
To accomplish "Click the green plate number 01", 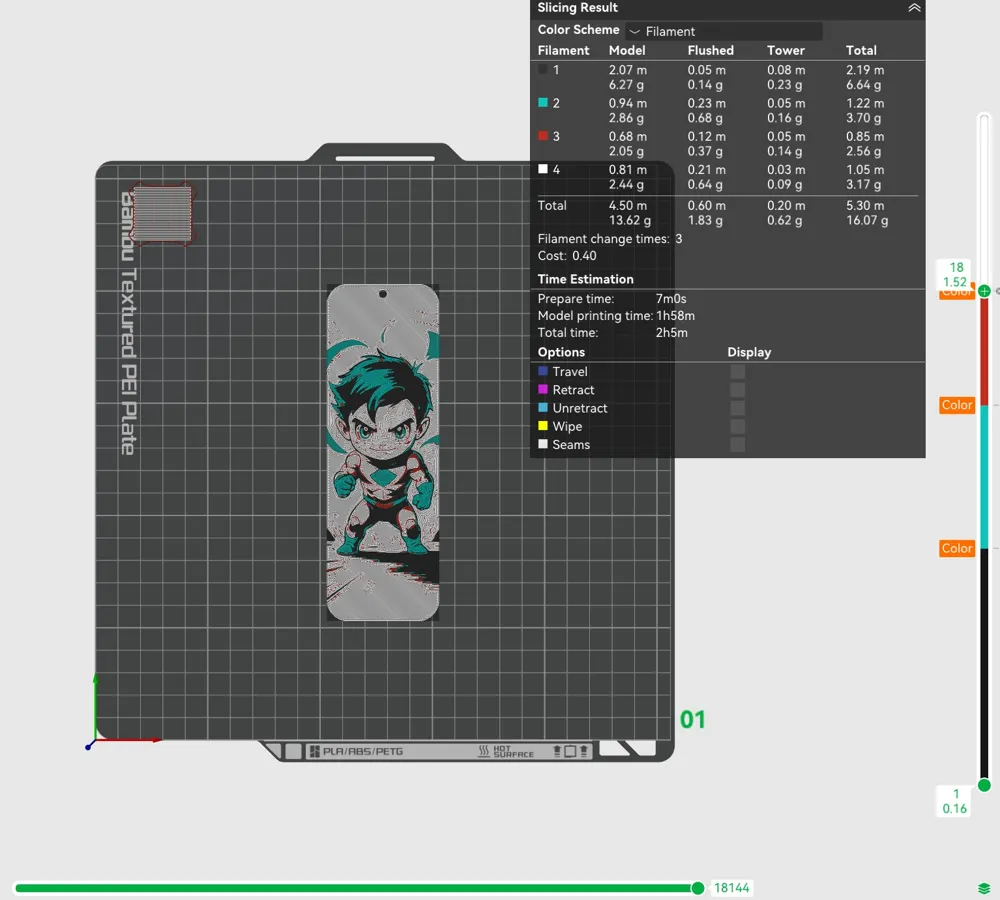I will click(693, 719).
